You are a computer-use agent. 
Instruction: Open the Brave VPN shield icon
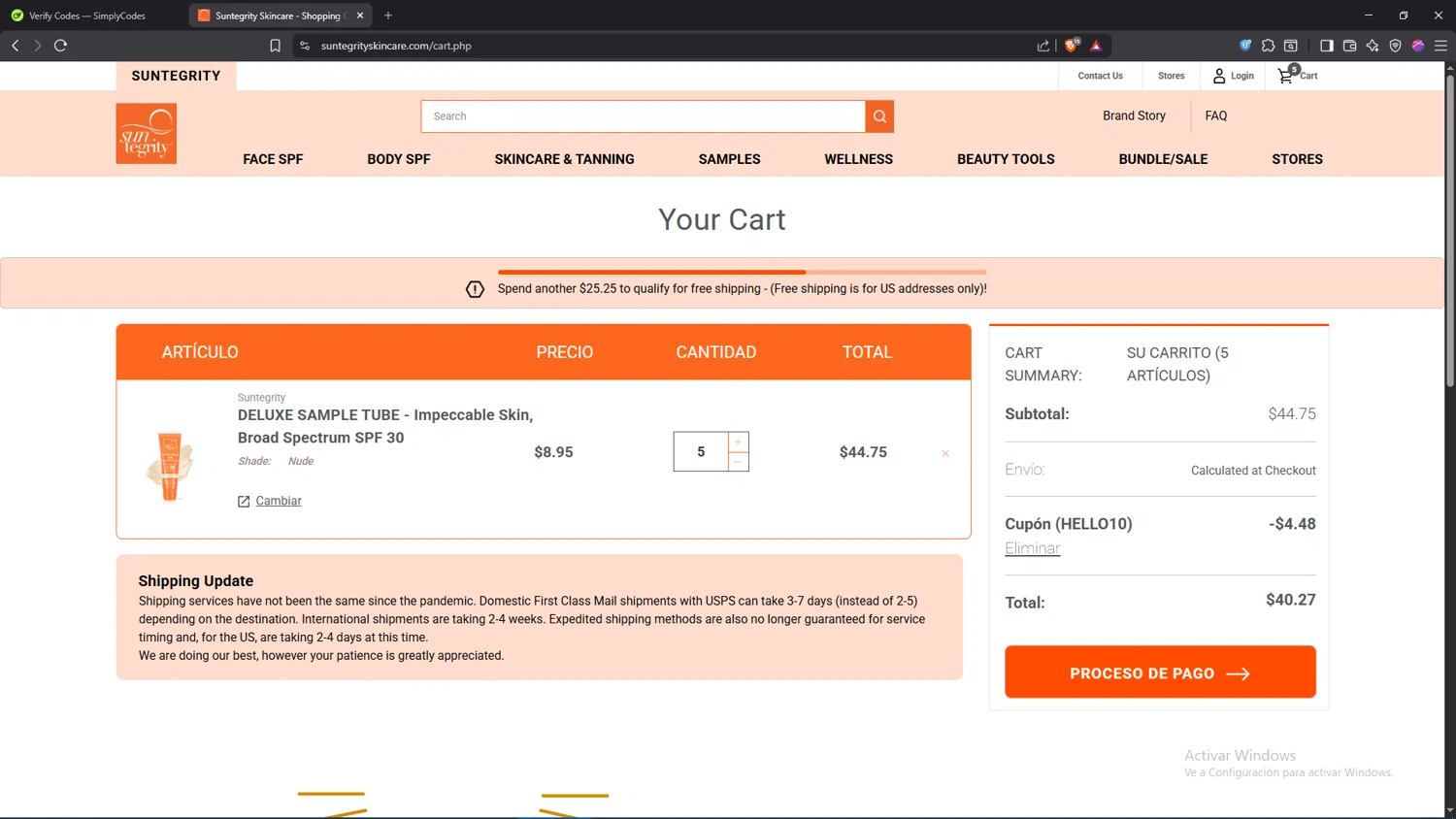[1395, 46]
